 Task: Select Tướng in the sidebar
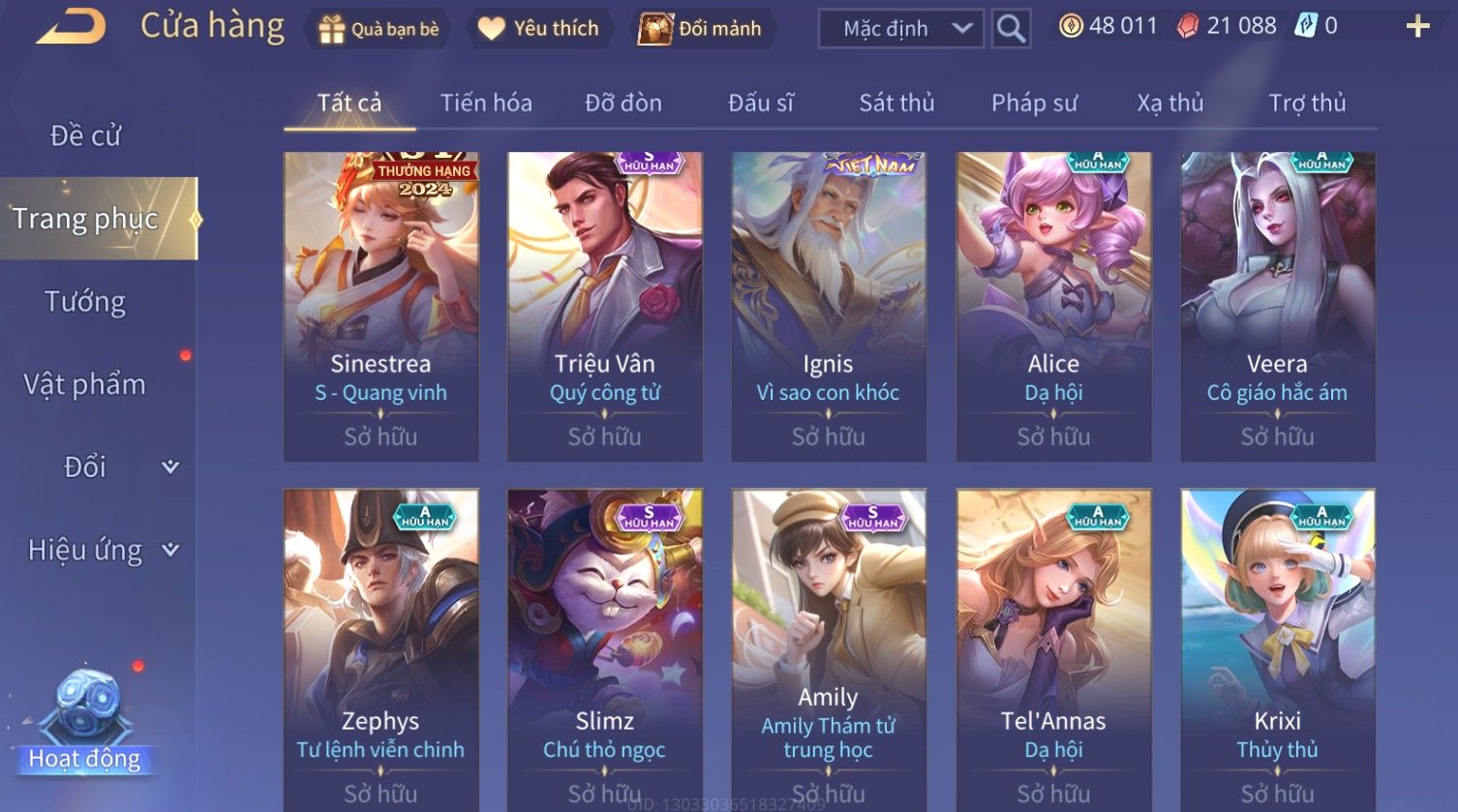85,302
